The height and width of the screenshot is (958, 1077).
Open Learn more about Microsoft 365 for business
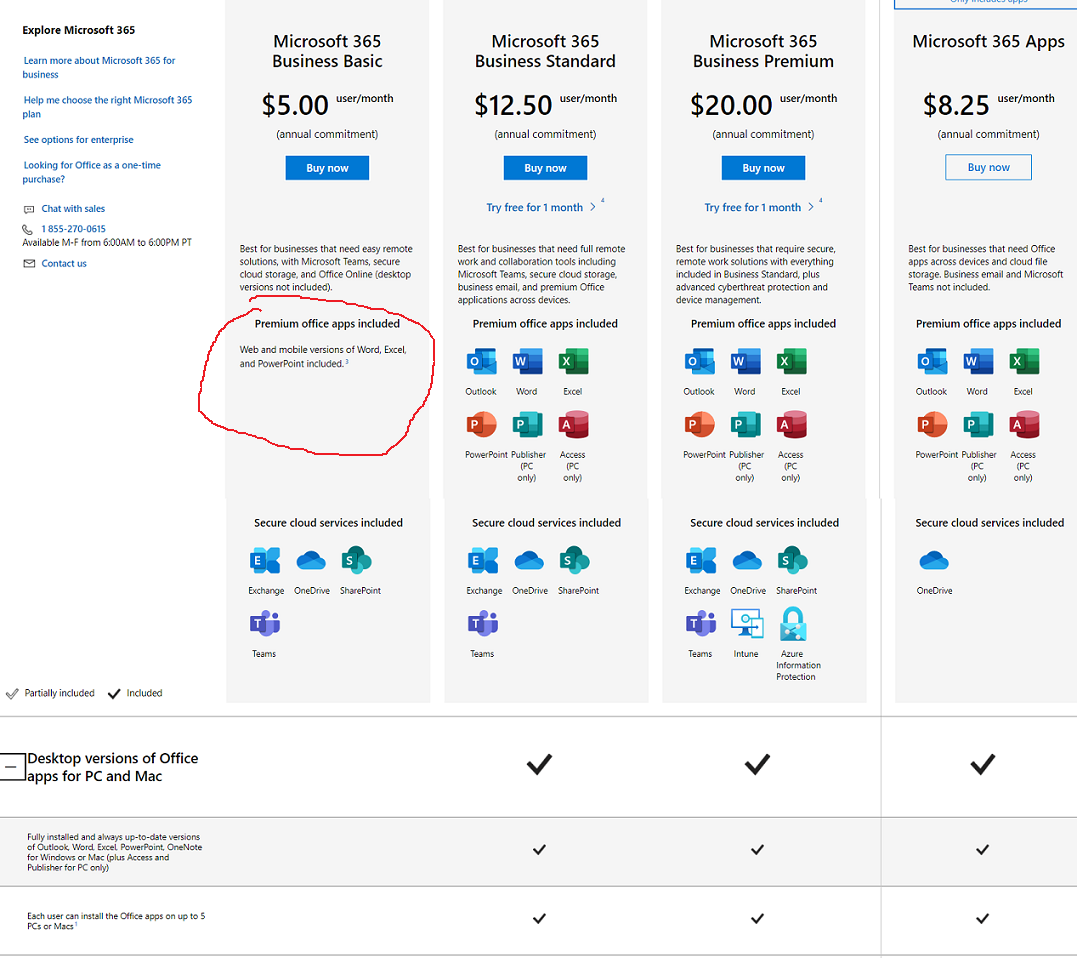pyautogui.click(x=99, y=67)
